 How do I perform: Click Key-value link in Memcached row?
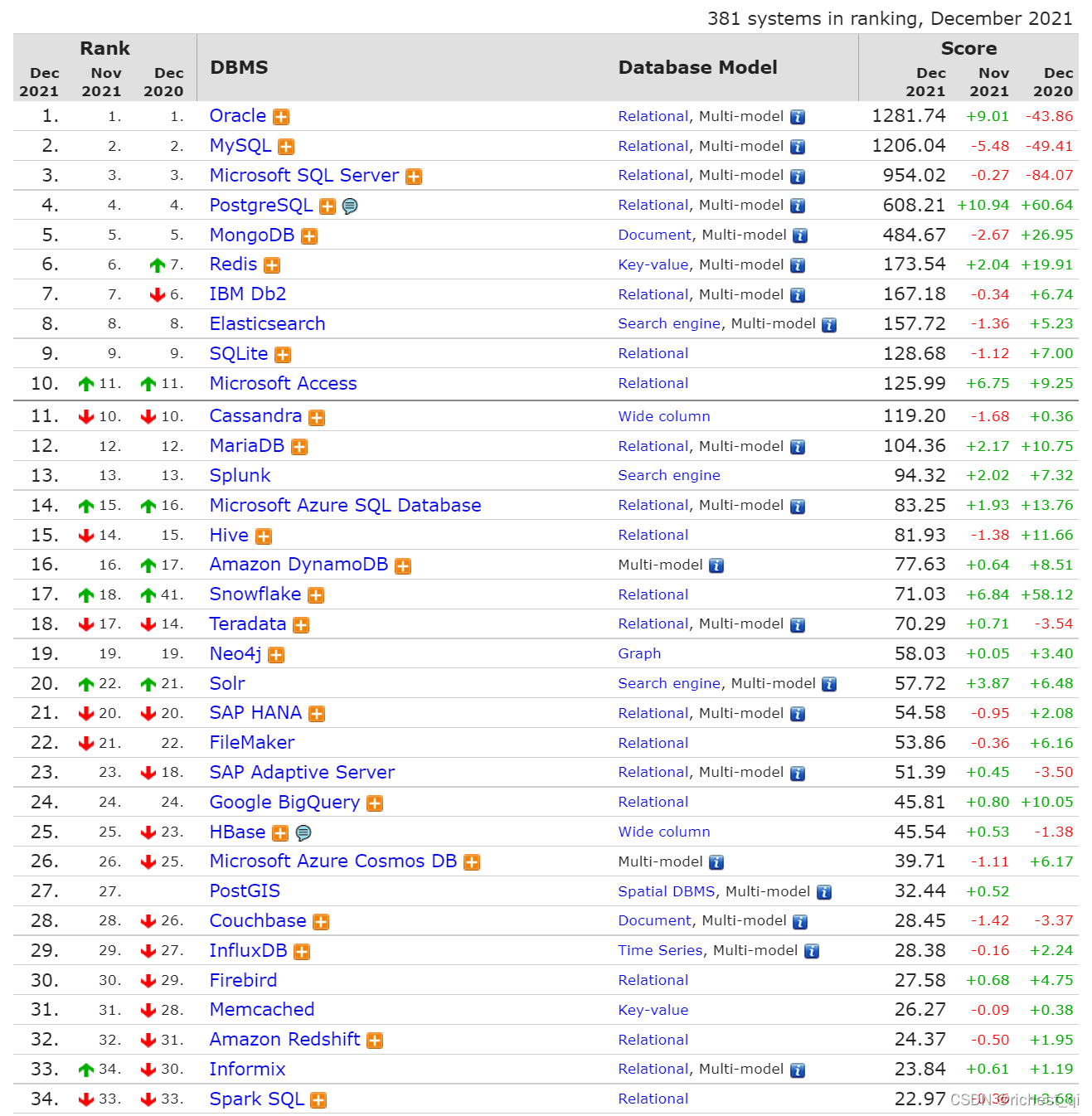pos(653,1011)
